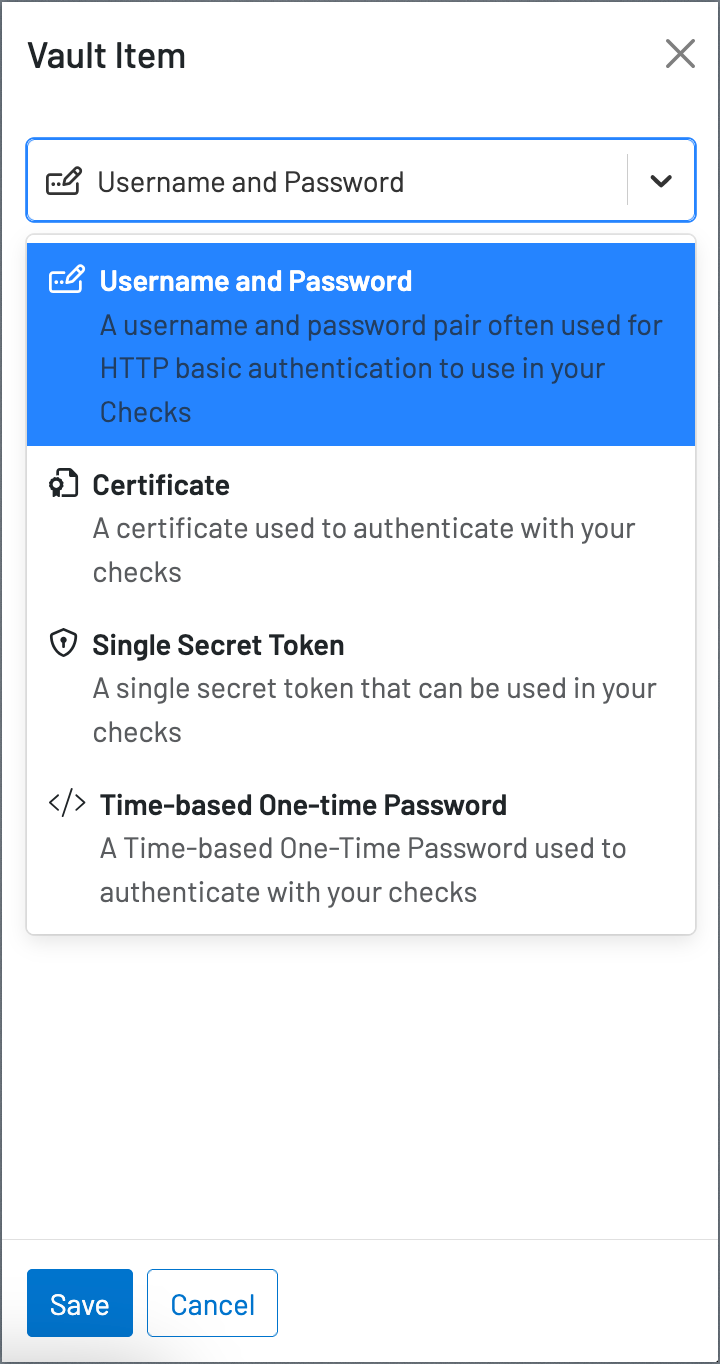Click the Certificate option's badge icon
Viewport: 720px width, 1364px height.
click(63, 485)
